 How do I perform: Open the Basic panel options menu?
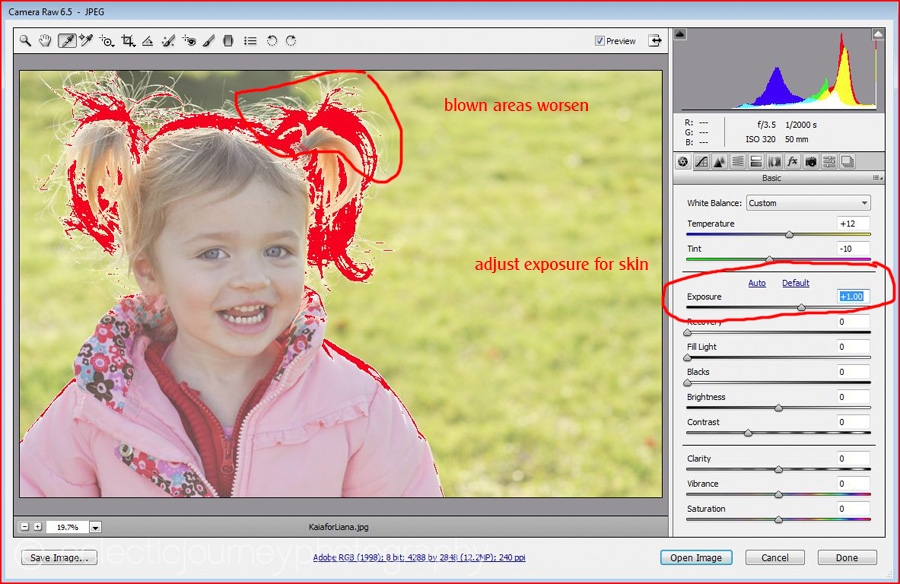point(877,178)
